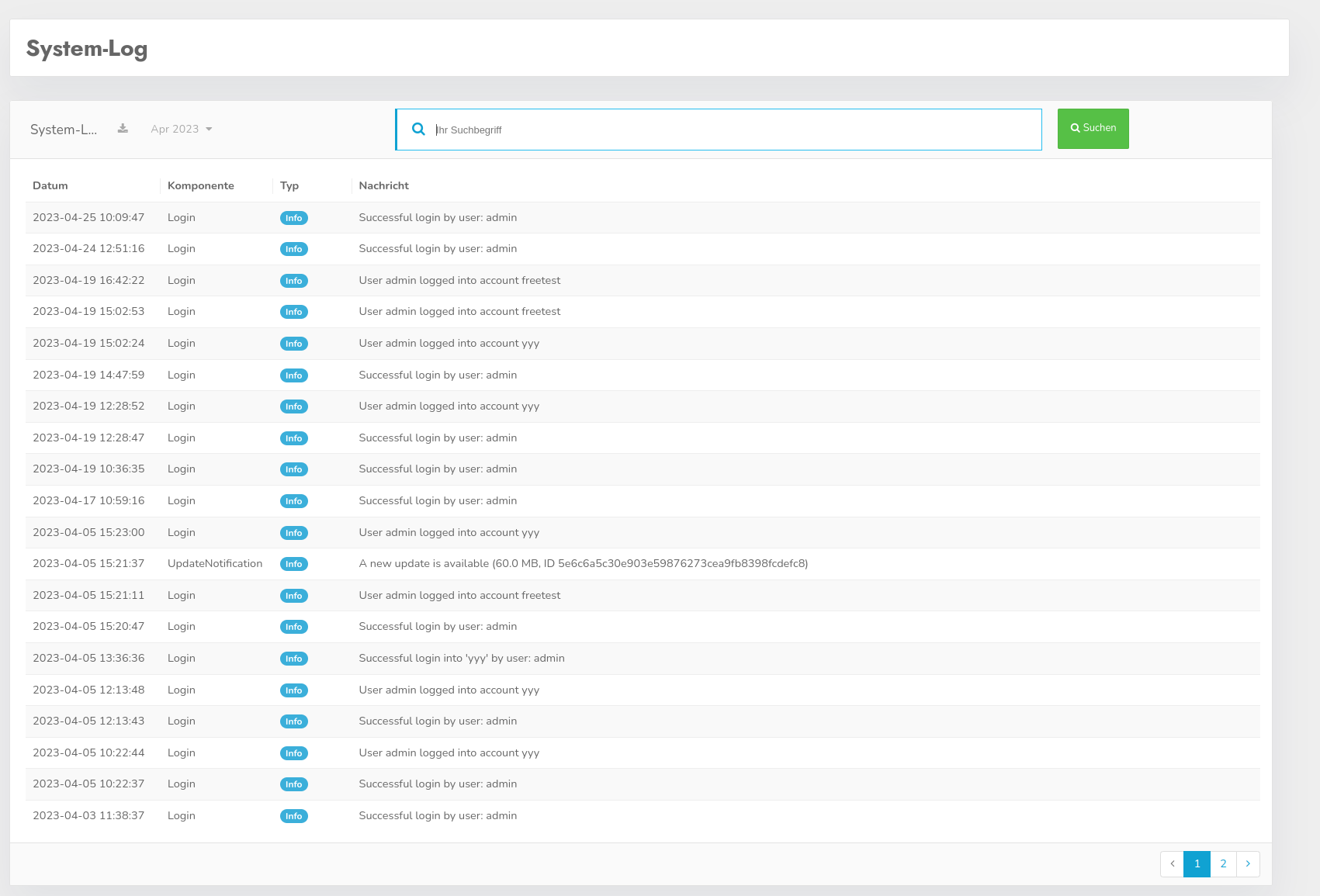Viewport: 1320px width, 896px height.
Task: Select the new update available message
Action: (583, 563)
